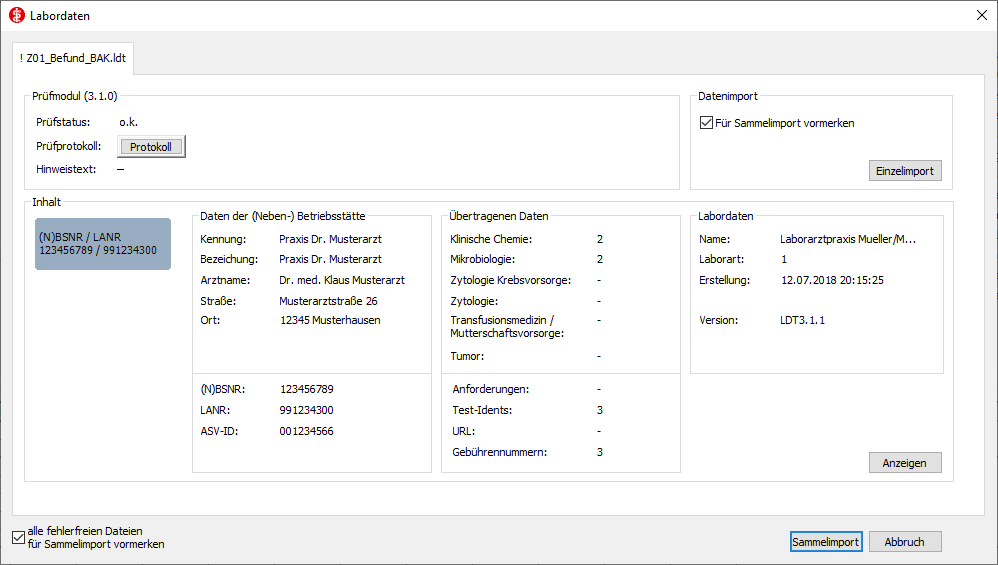Open the Protokoll test report
The image size is (998, 565).
point(151,146)
